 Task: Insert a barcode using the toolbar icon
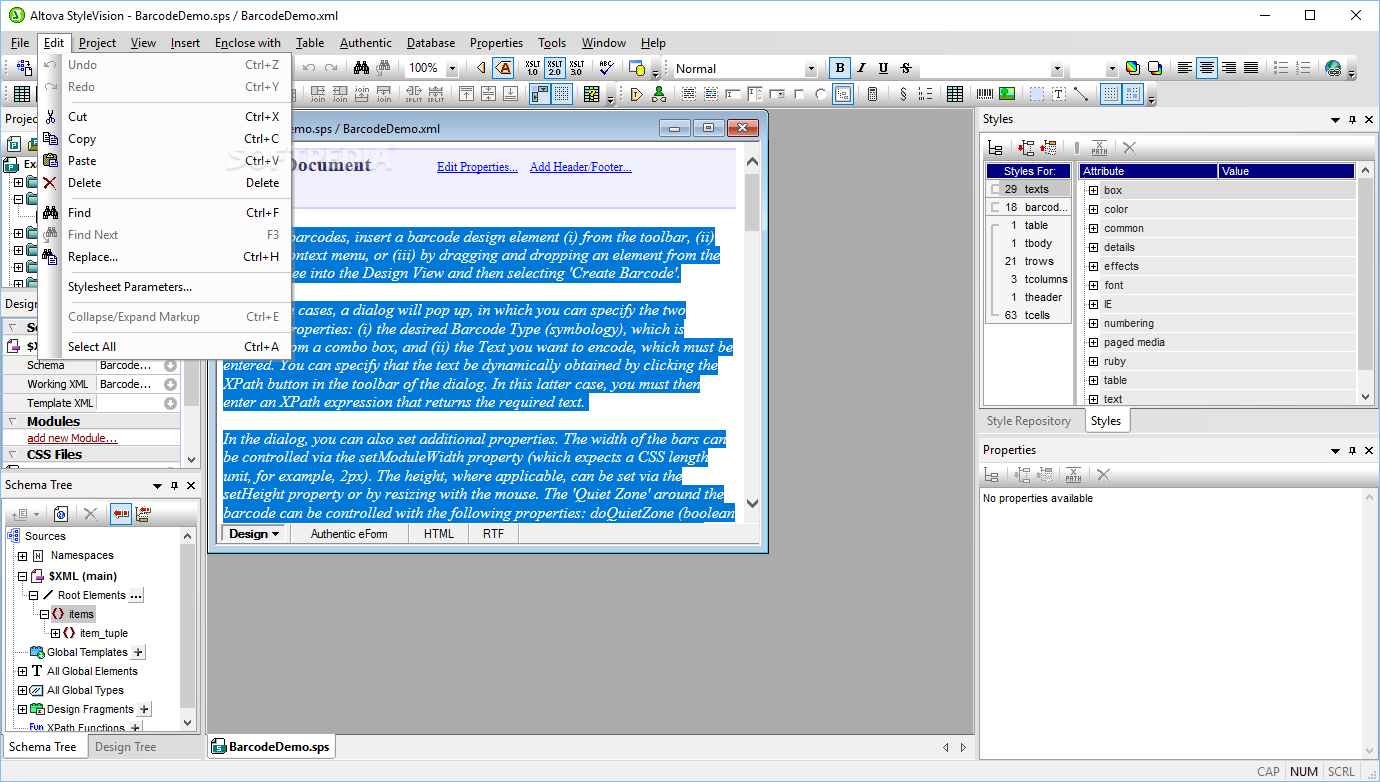click(985, 94)
